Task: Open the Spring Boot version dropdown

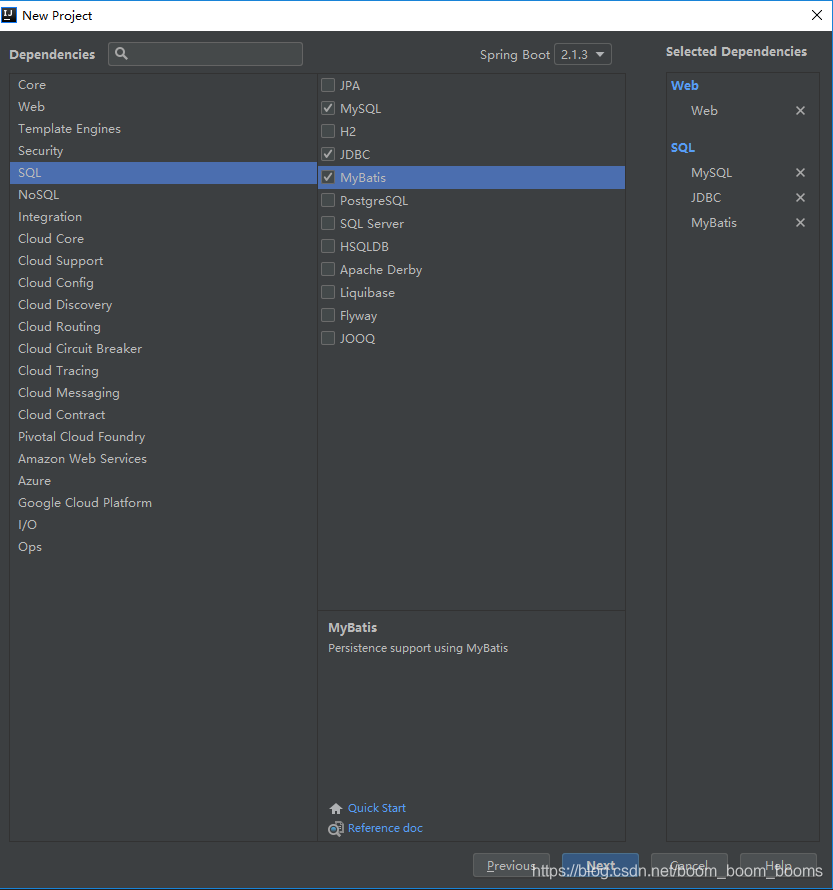Action: point(583,54)
